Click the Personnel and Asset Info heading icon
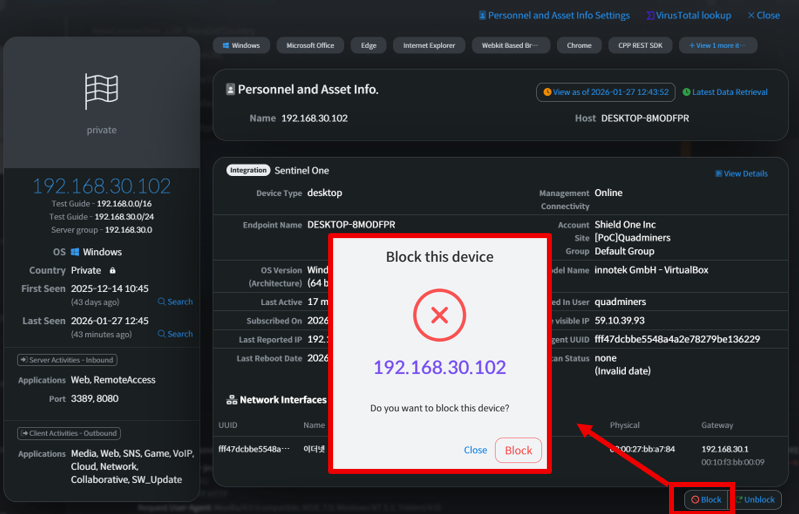This screenshot has width=799, height=514. [231, 89]
